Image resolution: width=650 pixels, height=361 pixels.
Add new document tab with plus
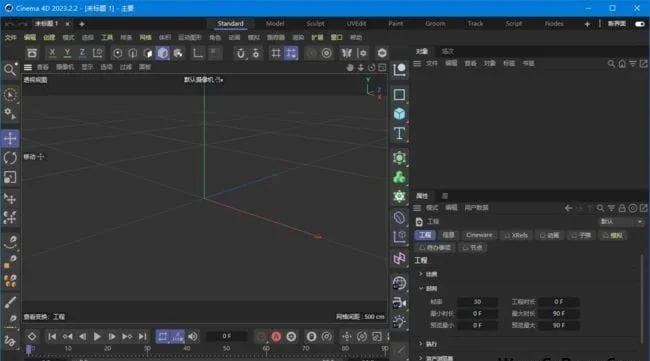[82, 24]
